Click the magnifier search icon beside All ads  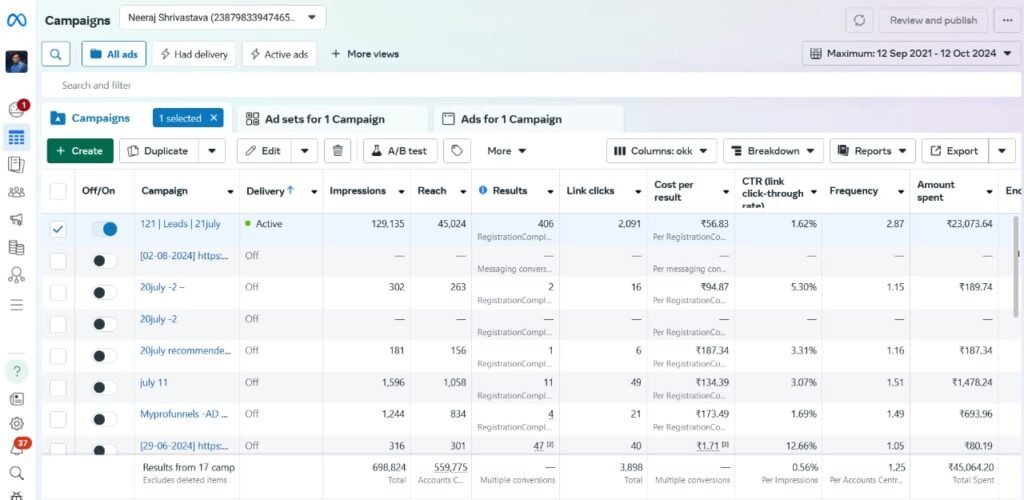point(55,54)
